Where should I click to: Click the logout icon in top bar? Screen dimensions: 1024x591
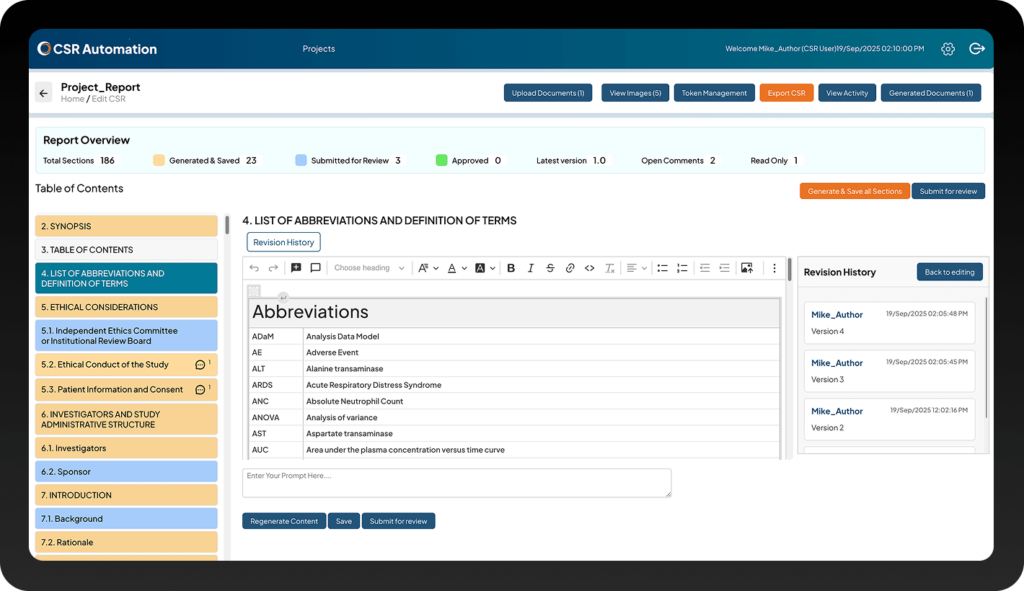pos(977,49)
